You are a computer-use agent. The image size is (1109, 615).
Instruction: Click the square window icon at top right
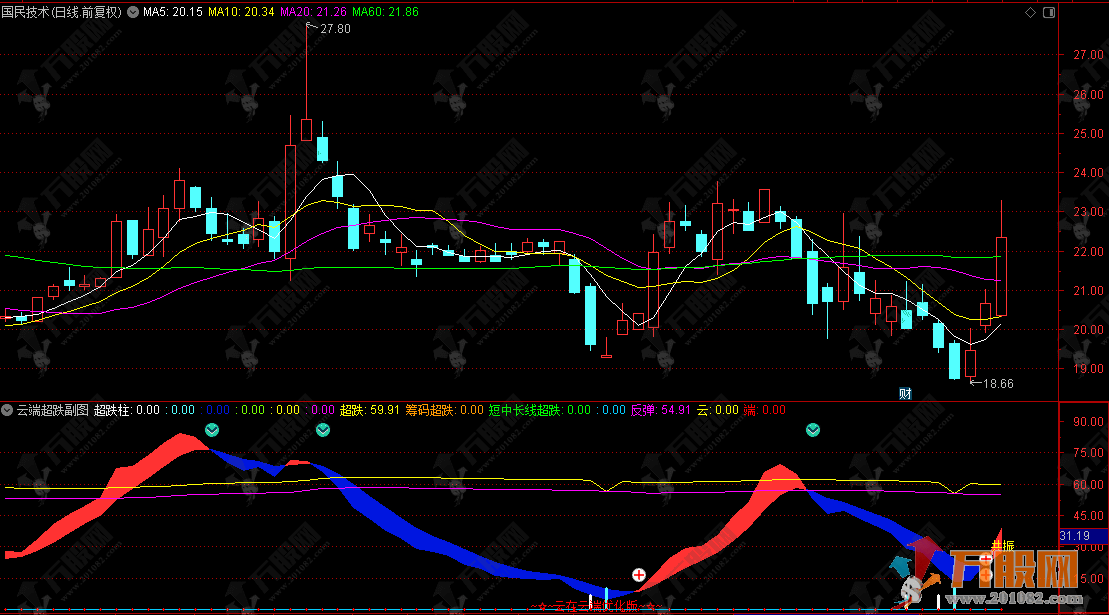1048,13
